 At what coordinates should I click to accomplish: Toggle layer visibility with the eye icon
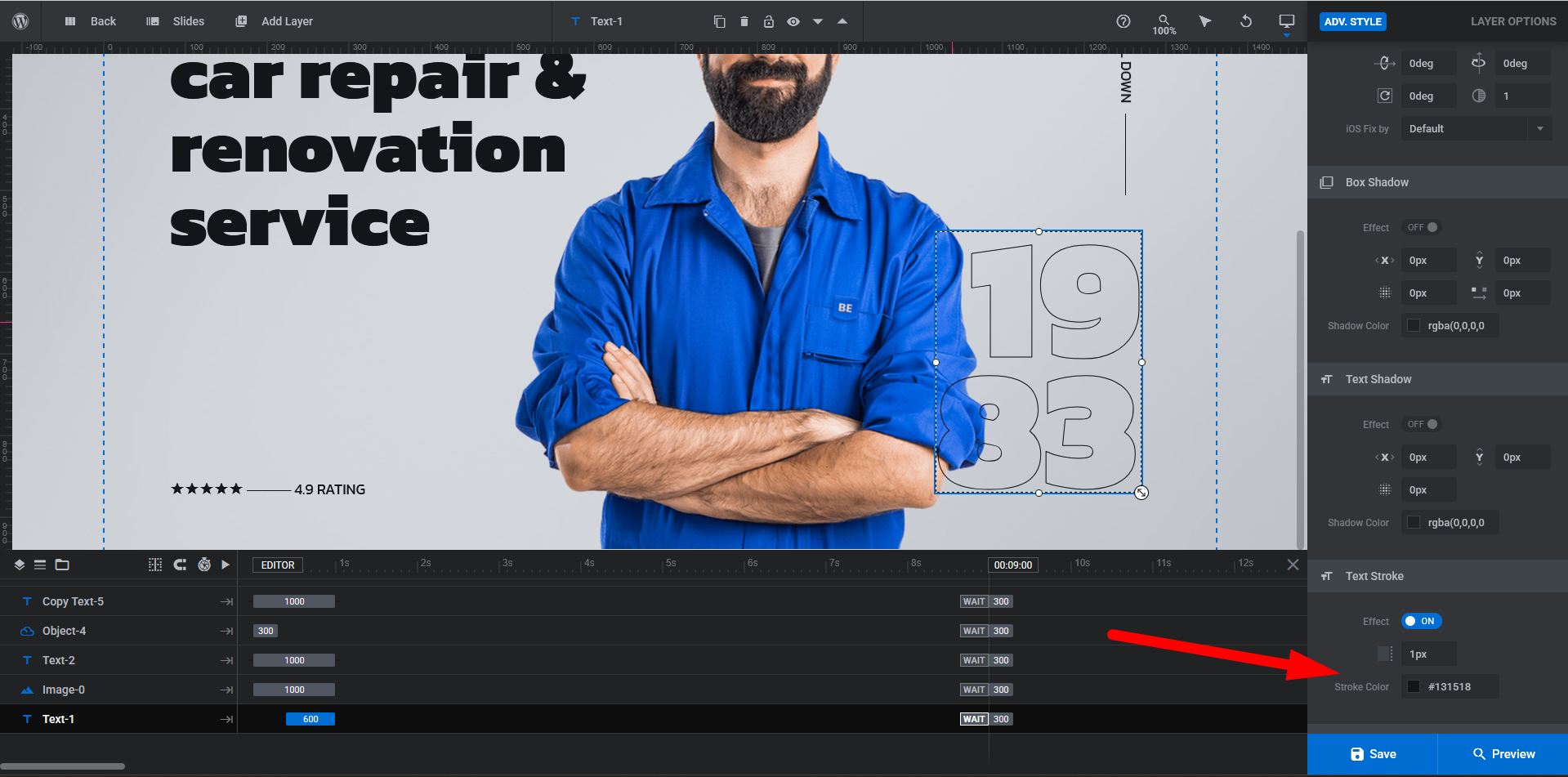click(793, 21)
